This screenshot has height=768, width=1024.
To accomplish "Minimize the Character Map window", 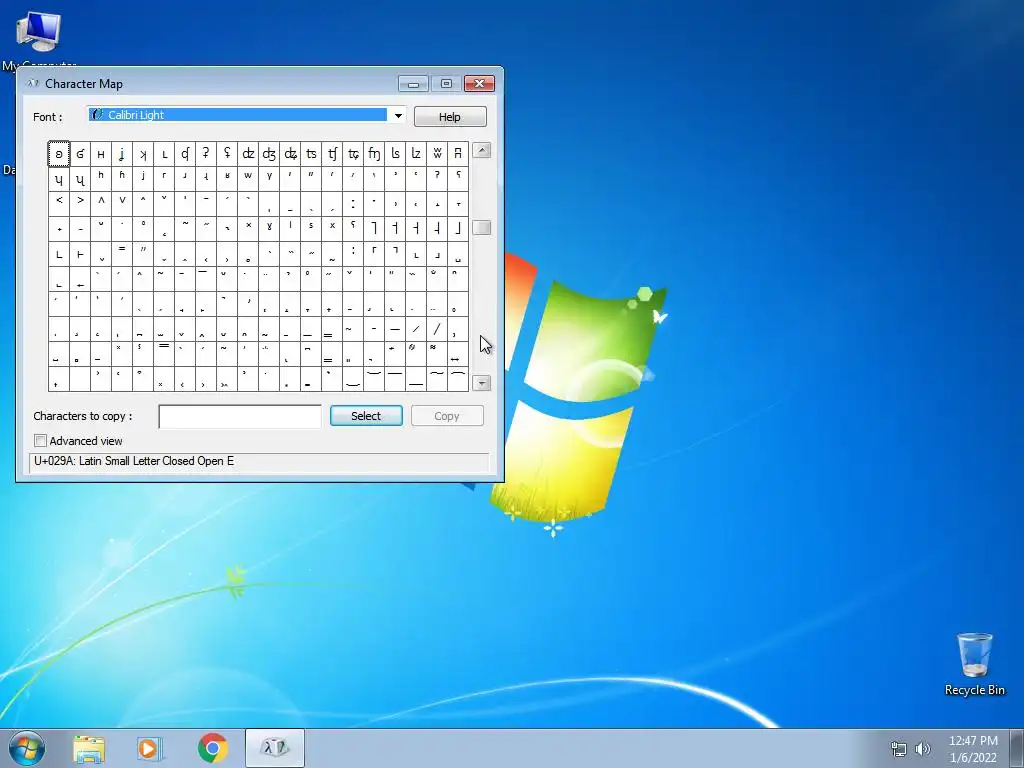I will (x=413, y=84).
